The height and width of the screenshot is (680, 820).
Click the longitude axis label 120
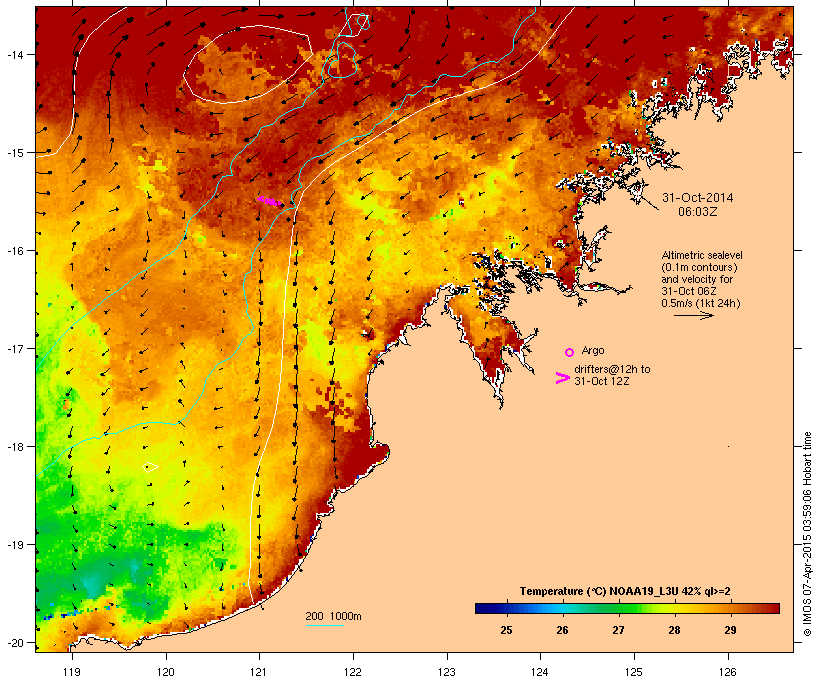[x=166, y=672]
